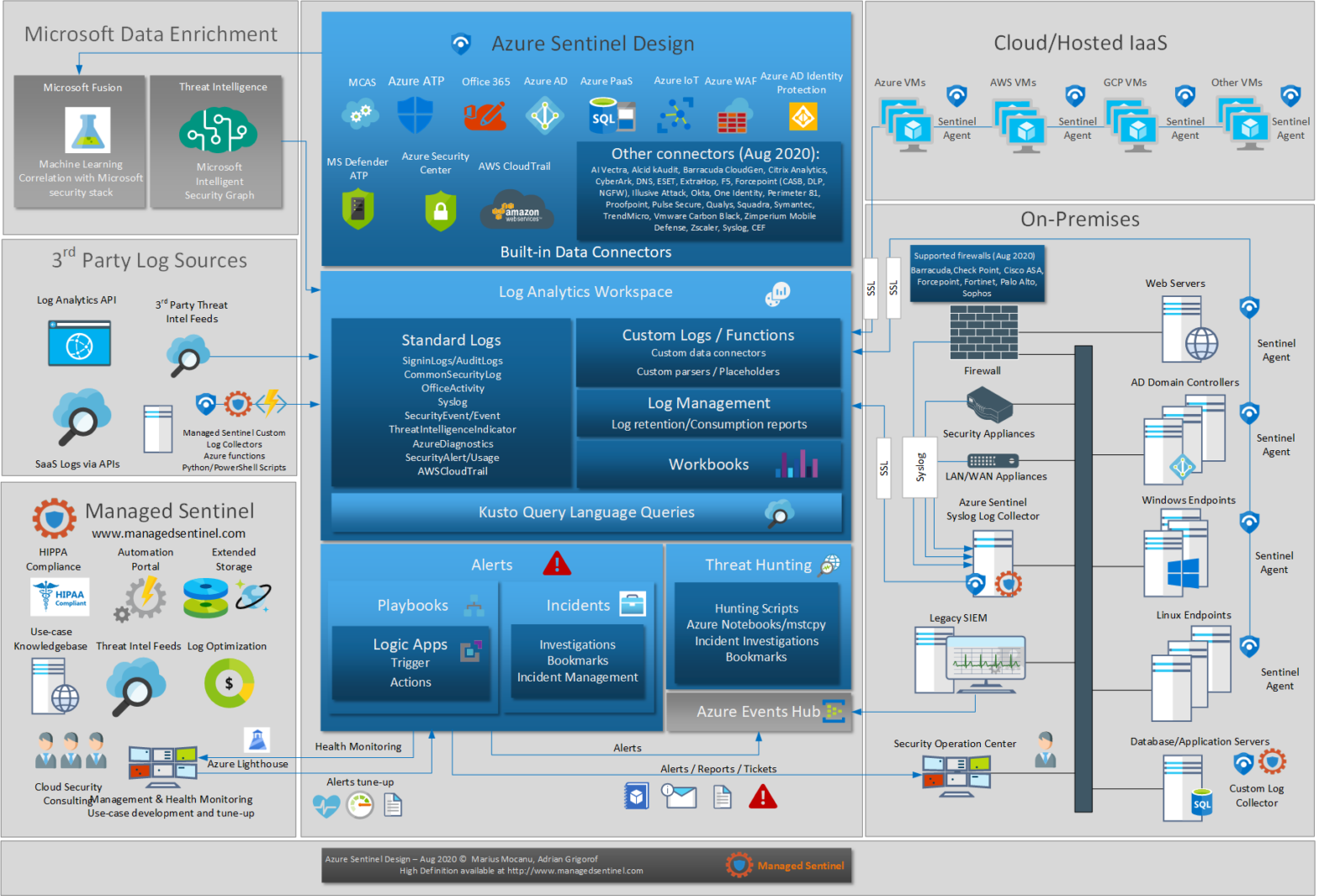This screenshot has width=1319, height=896.
Task: Click the Logic Apps block
Action: 411,663
